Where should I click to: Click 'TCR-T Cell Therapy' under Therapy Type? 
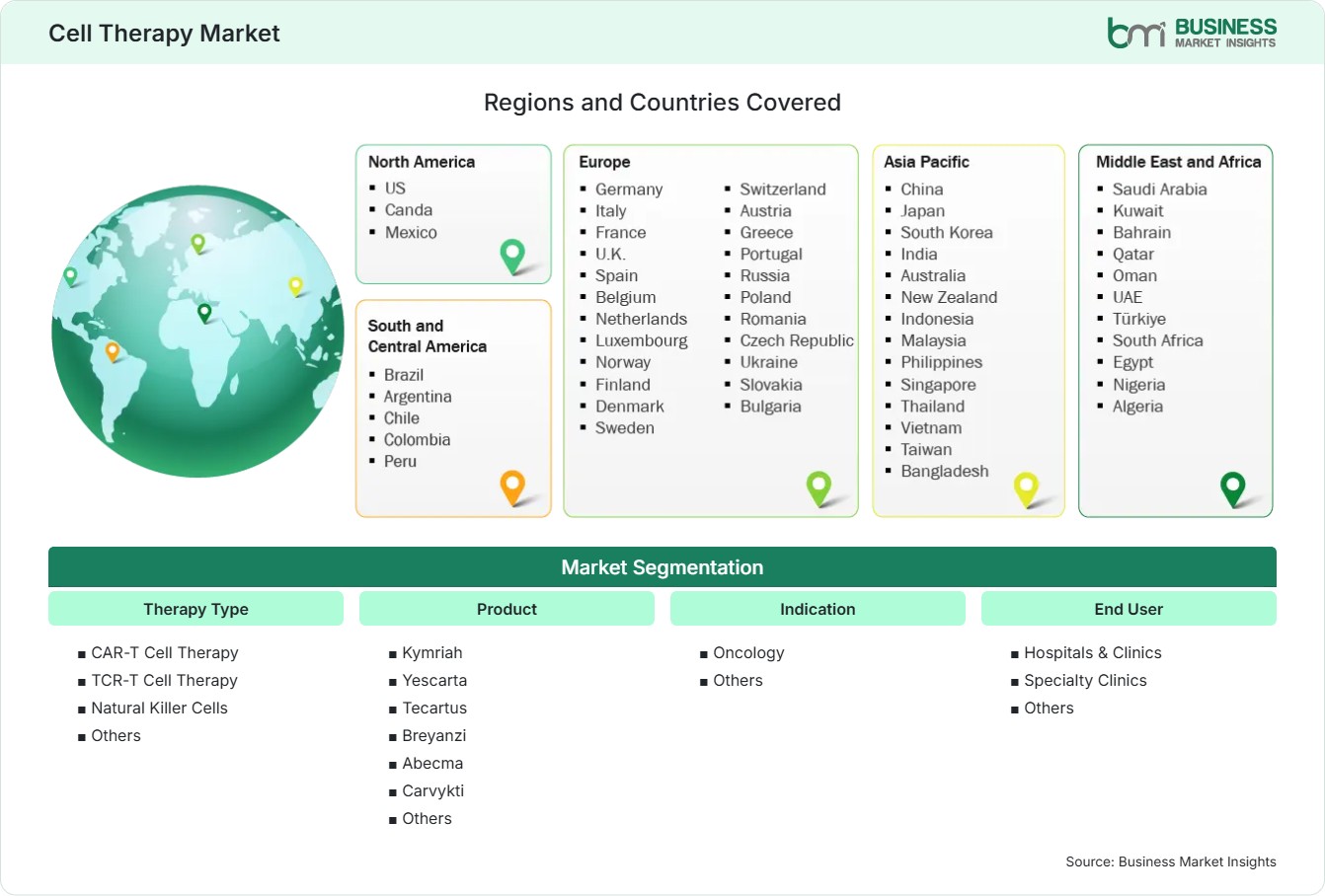[x=164, y=681]
